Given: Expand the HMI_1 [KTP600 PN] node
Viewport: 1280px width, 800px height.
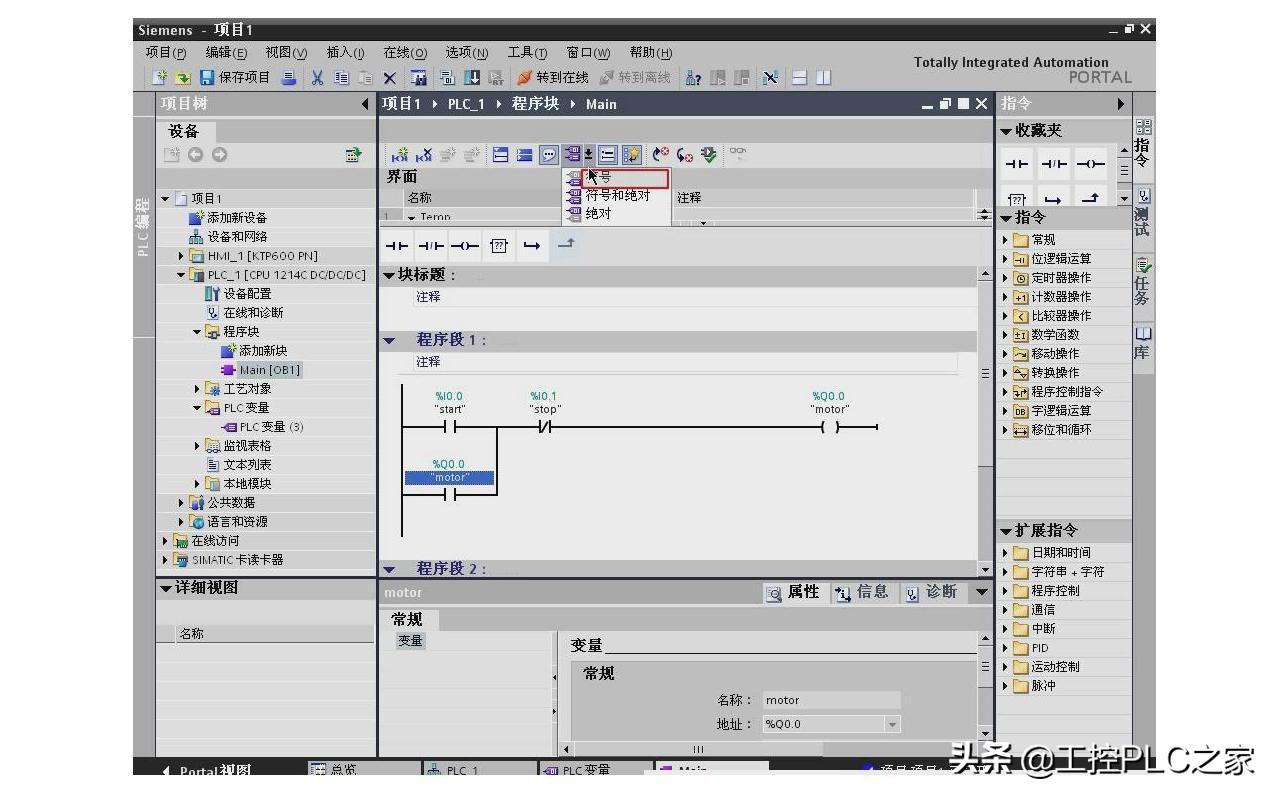Looking at the screenshot, I should tap(182, 256).
